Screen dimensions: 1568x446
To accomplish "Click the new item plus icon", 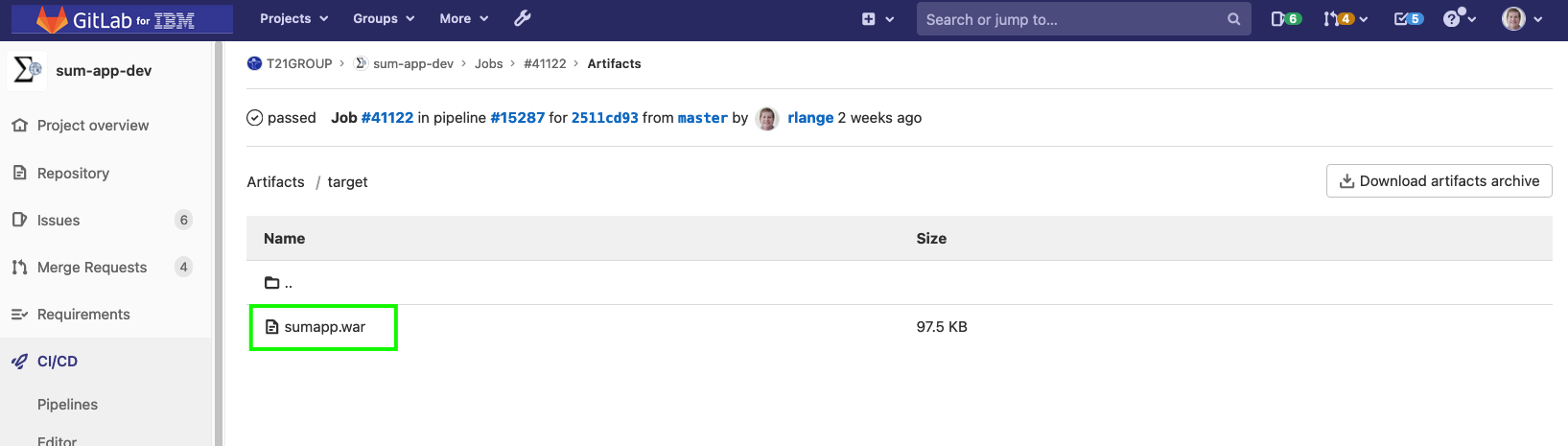I will (878, 19).
